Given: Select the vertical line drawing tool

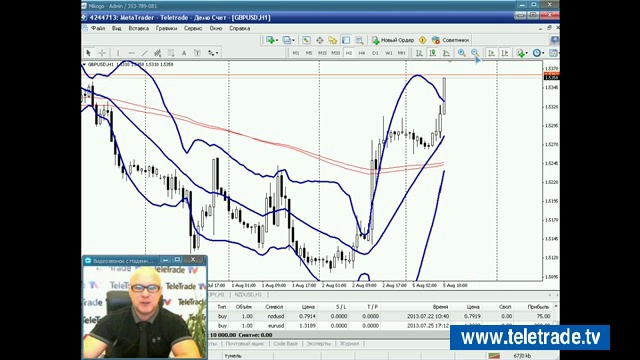Looking at the screenshot, I should (118, 53).
